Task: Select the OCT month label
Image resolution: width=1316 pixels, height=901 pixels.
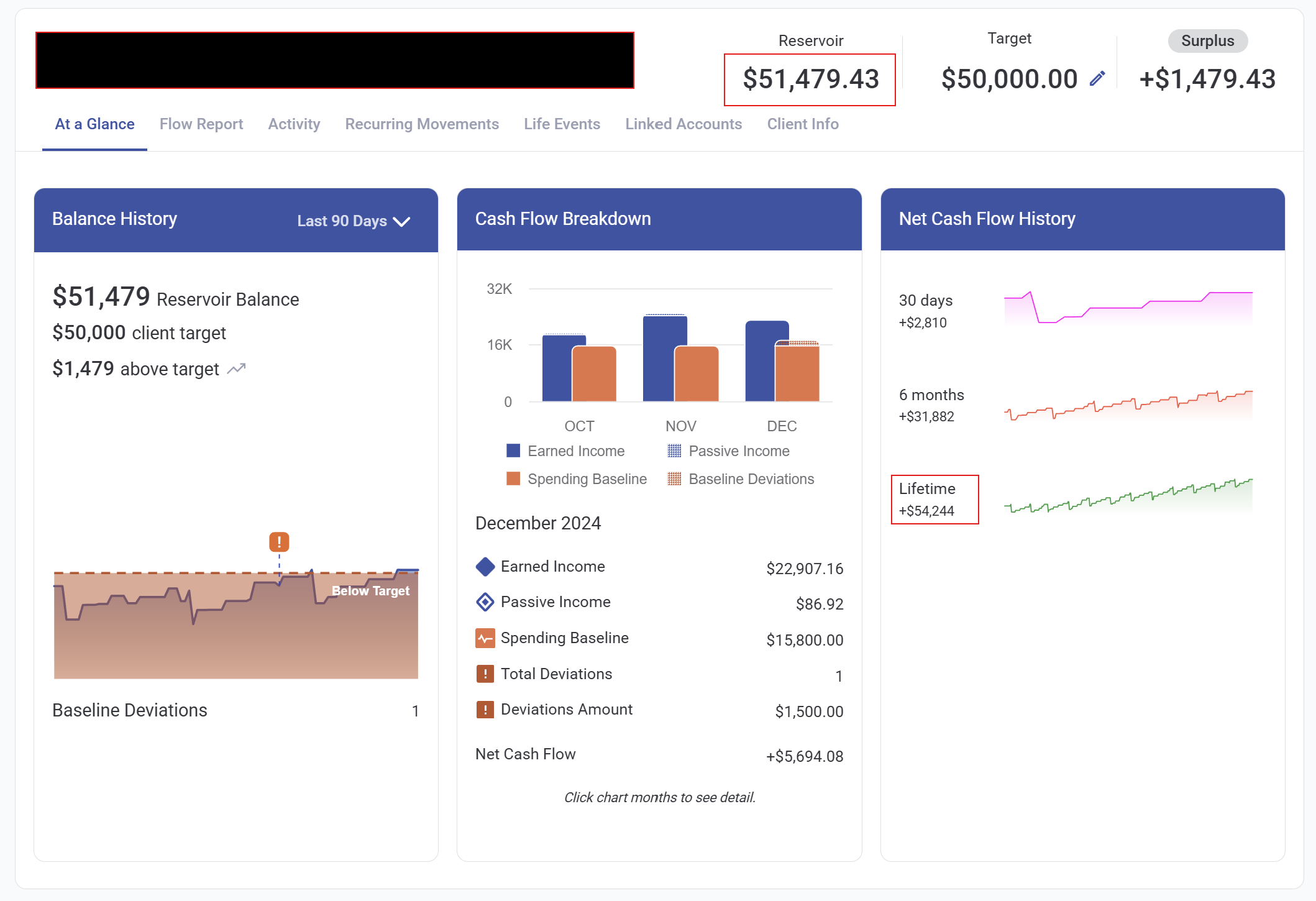Action: (x=579, y=426)
